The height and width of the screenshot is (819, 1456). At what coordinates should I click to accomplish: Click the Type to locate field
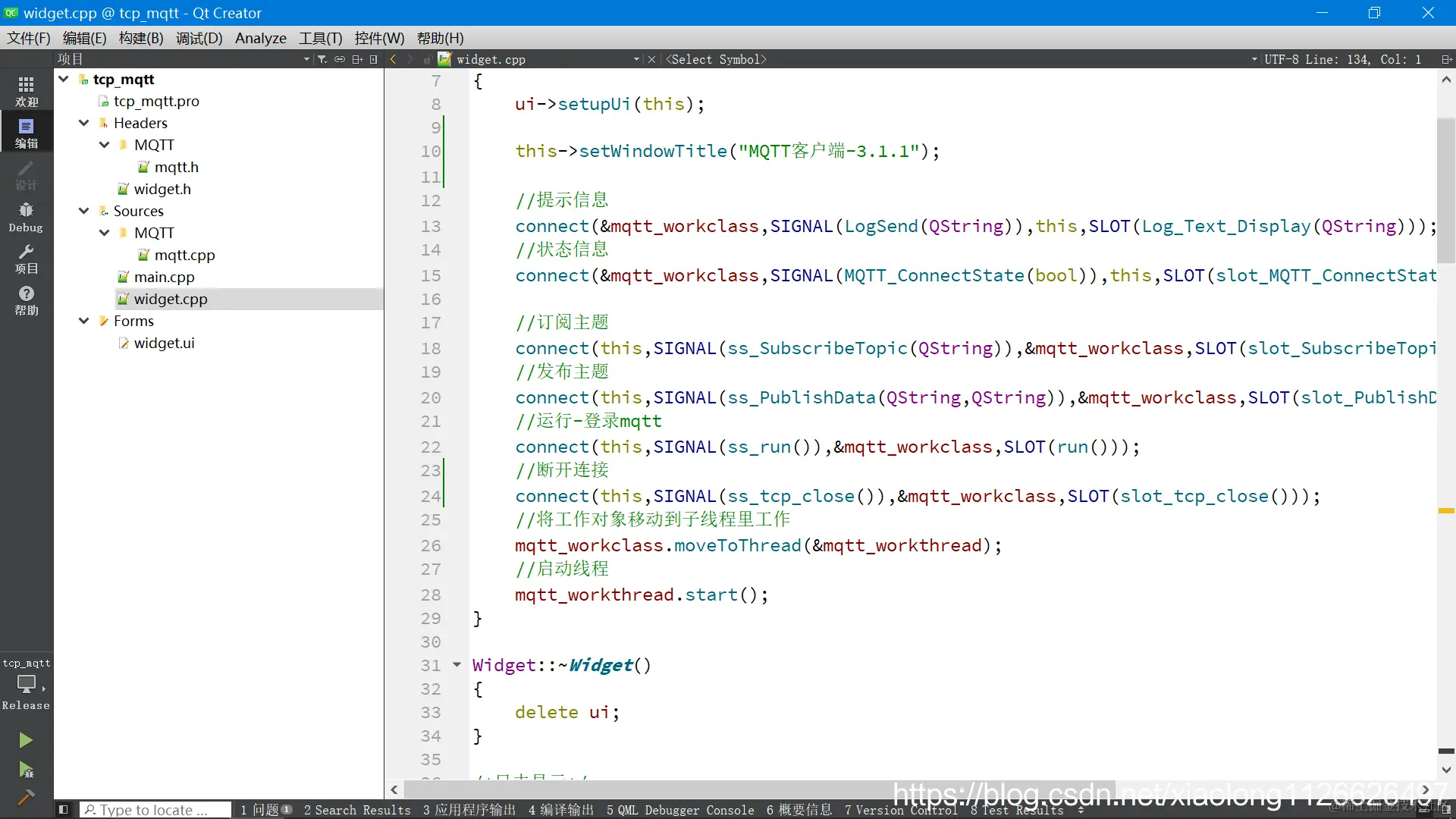coord(155,810)
